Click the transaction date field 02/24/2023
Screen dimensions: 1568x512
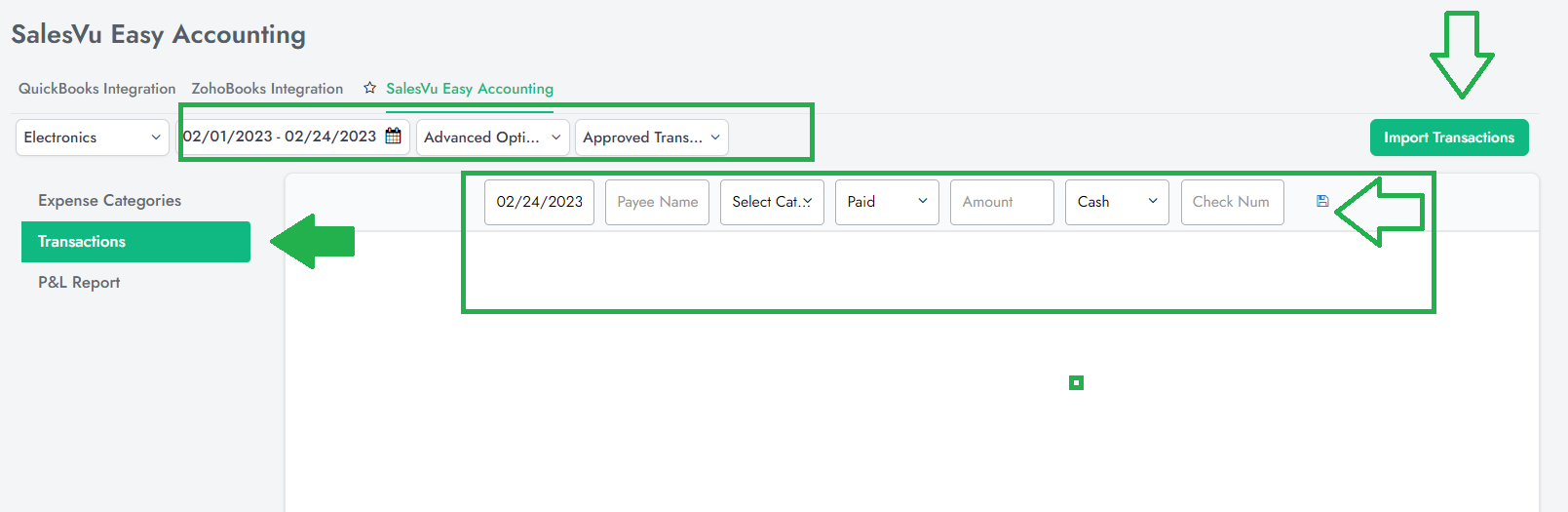pyautogui.click(x=539, y=202)
